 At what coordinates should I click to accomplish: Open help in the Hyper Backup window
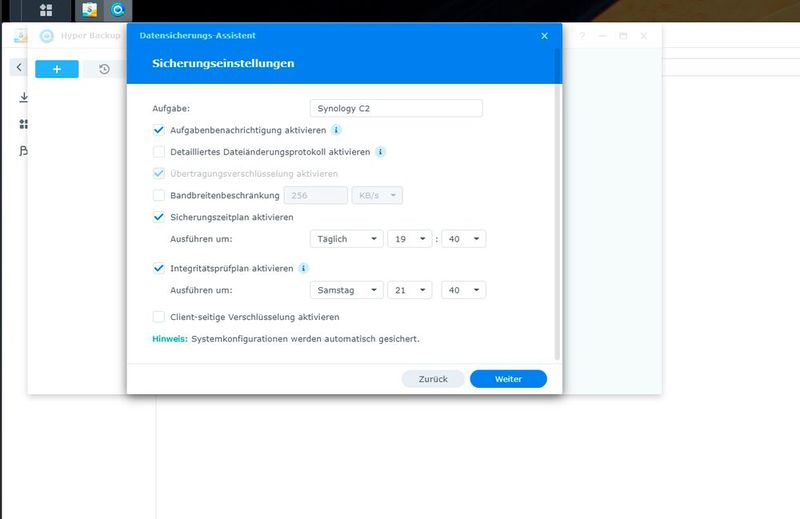[582, 36]
